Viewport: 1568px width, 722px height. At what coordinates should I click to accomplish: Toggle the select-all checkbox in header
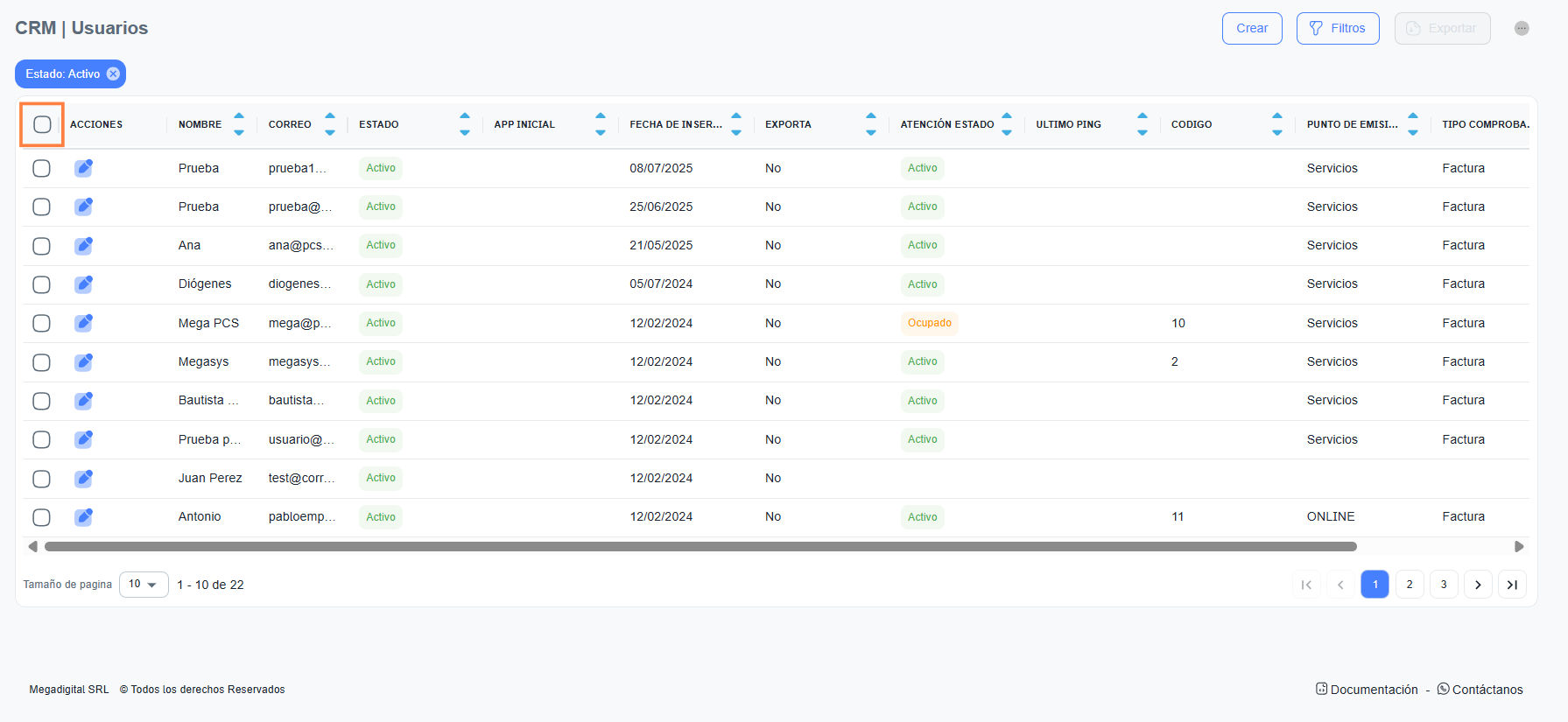(42, 124)
